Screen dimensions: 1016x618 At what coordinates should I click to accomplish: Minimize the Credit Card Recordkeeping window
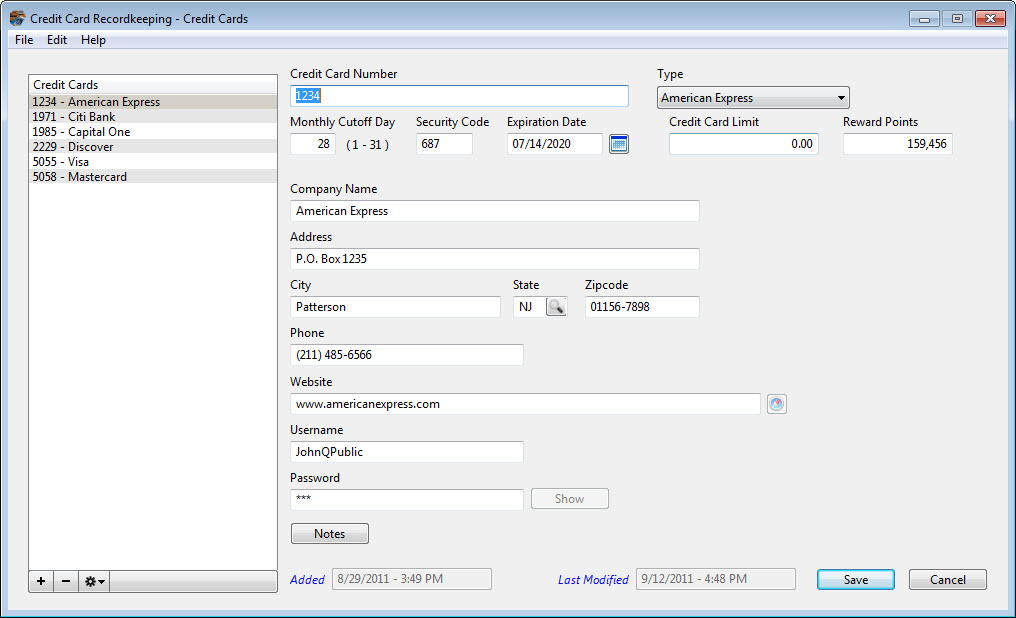coord(925,19)
